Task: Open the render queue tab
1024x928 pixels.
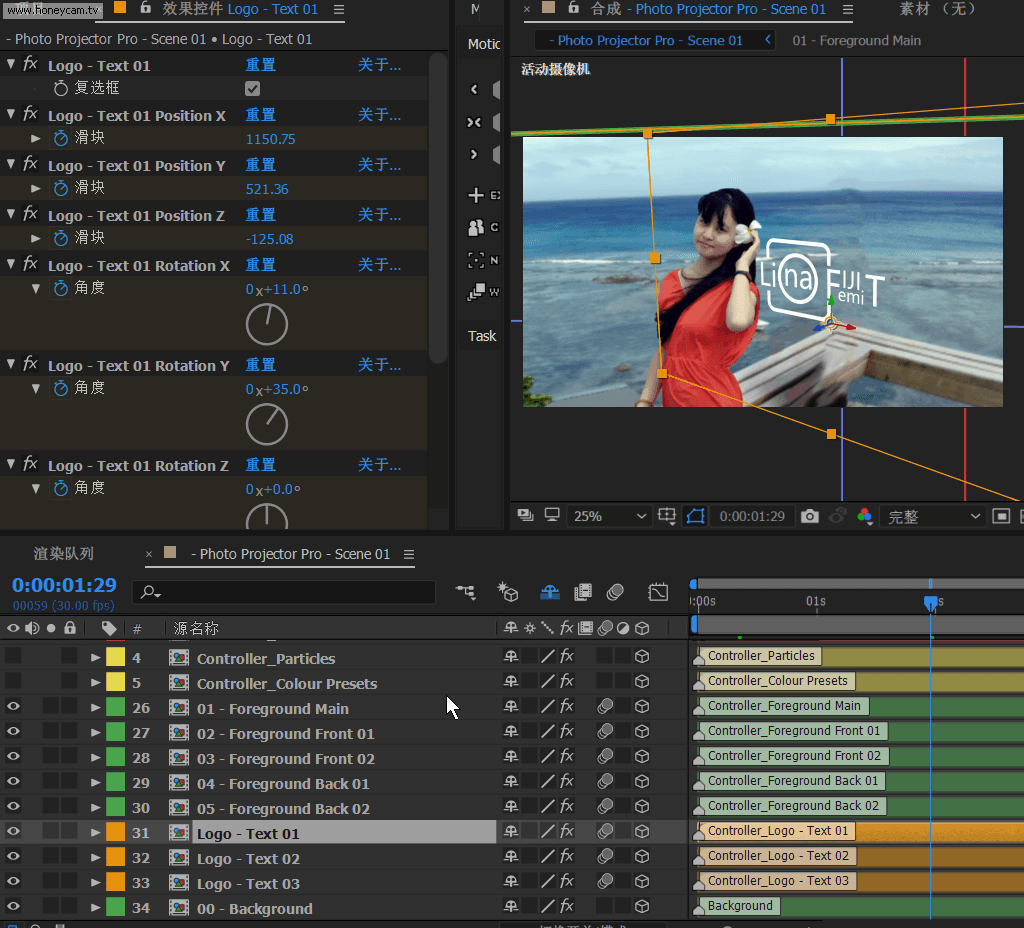Action: (63, 554)
